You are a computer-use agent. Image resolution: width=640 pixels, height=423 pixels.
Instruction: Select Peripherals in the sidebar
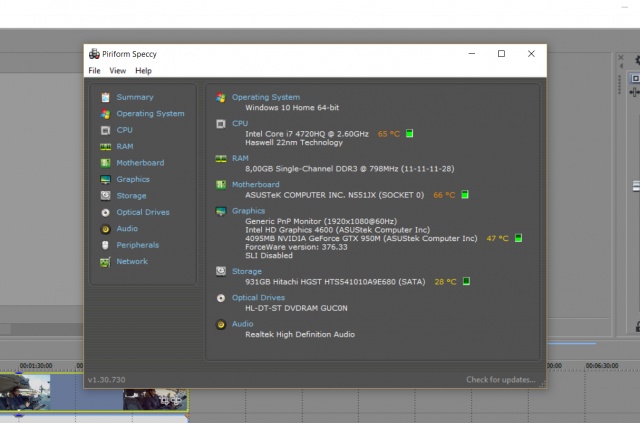coord(138,245)
